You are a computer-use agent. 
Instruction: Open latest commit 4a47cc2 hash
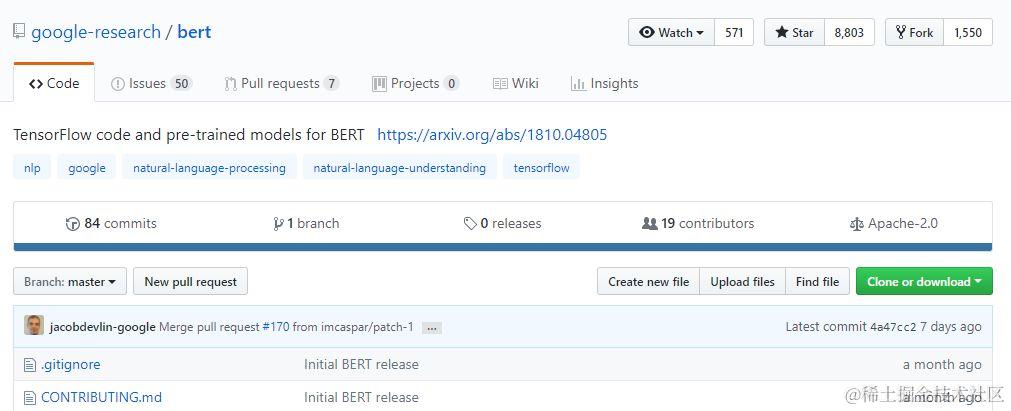[893, 327]
